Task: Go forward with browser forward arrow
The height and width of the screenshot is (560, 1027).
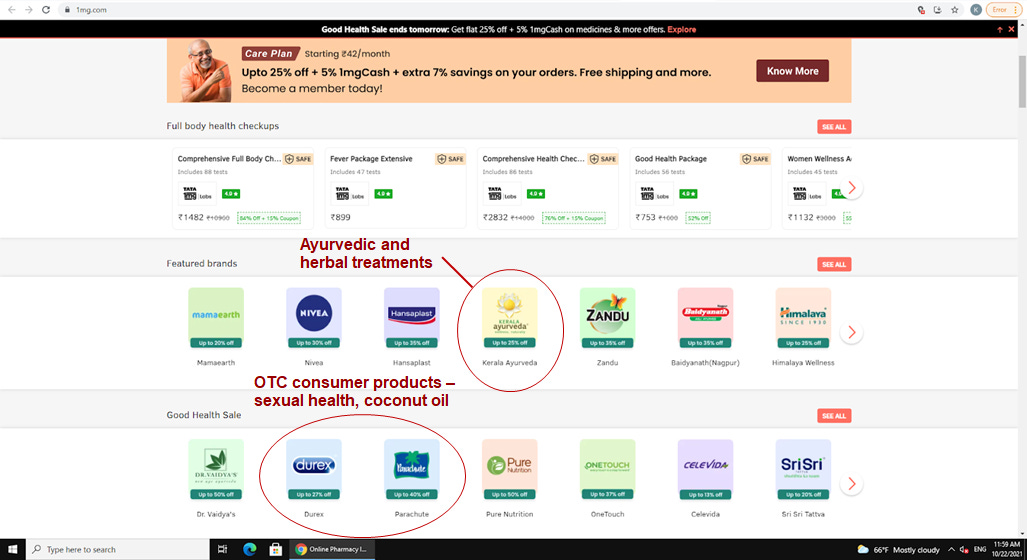Action: (28, 10)
